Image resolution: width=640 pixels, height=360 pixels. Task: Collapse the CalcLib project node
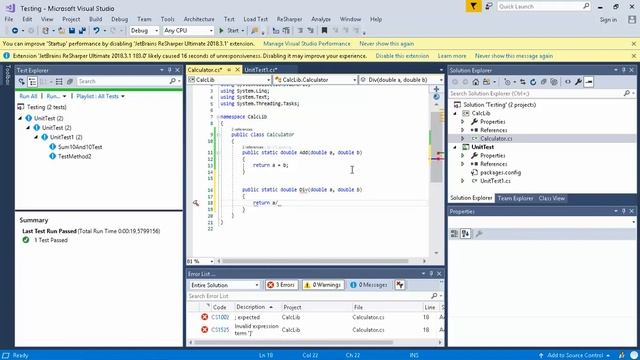tap(455, 113)
